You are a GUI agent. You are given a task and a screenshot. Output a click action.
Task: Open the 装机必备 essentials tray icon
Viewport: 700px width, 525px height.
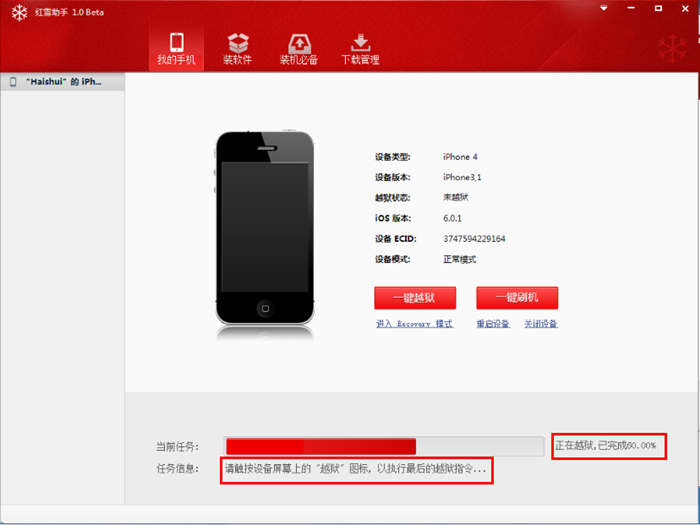coord(299,42)
